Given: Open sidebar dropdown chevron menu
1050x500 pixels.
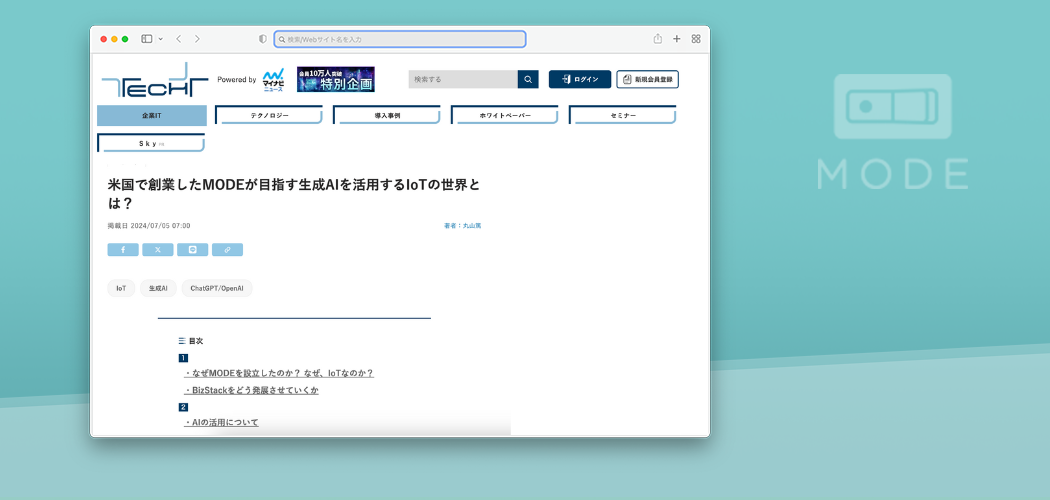Looking at the screenshot, I should [x=160, y=39].
